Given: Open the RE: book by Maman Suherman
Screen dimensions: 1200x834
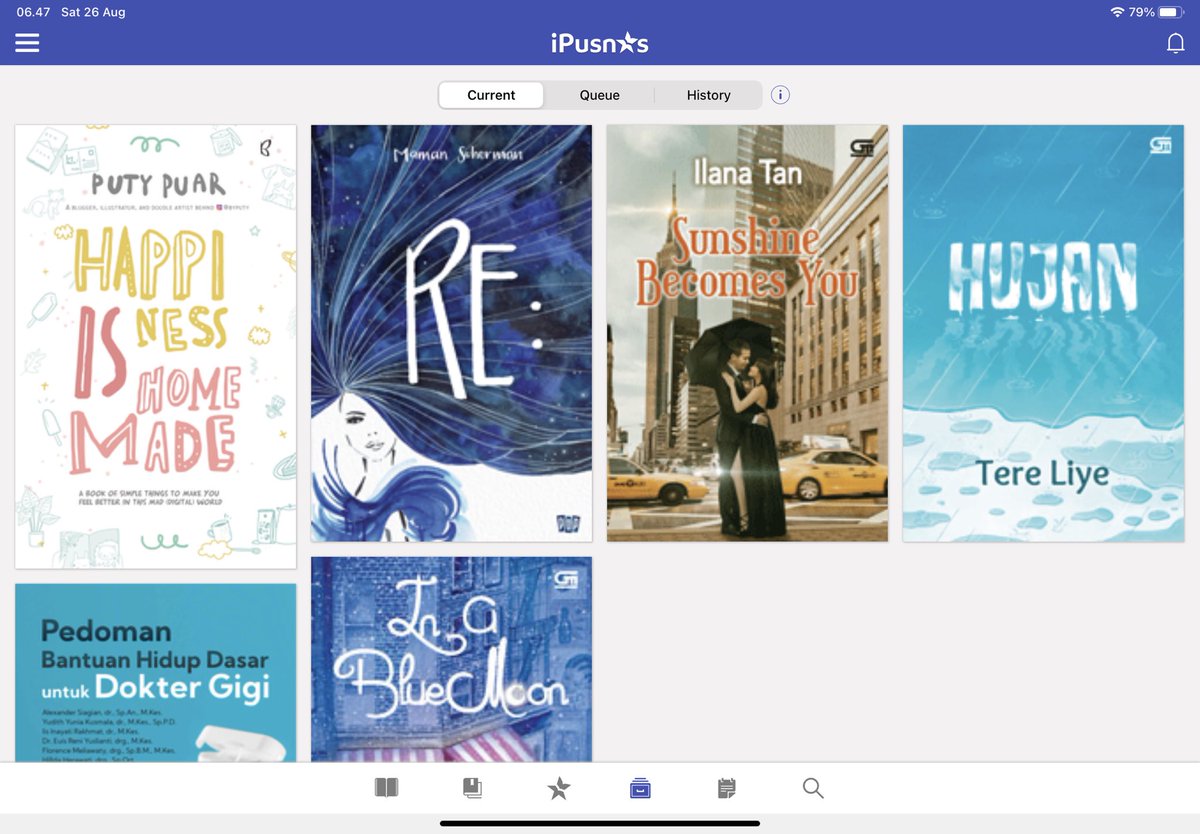Looking at the screenshot, I should (x=451, y=333).
